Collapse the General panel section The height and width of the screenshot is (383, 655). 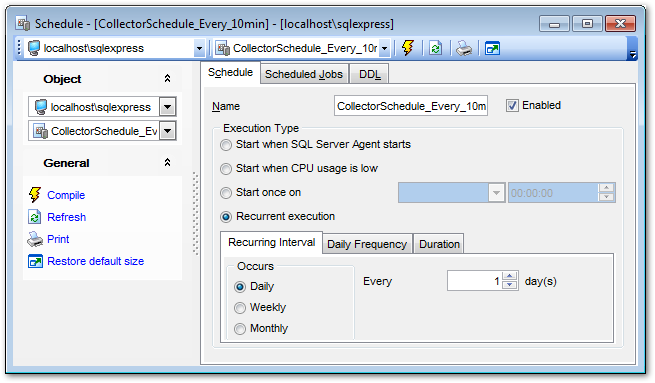[168, 162]
